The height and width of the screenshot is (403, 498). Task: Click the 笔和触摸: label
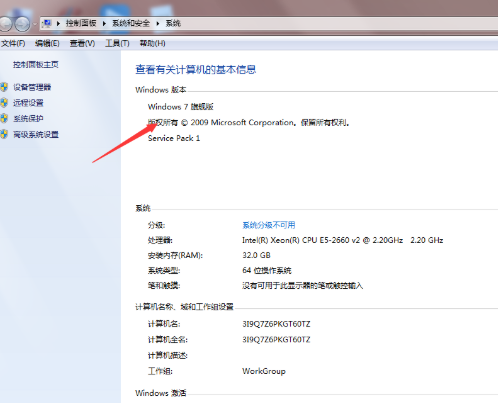(x=164, y=286)
